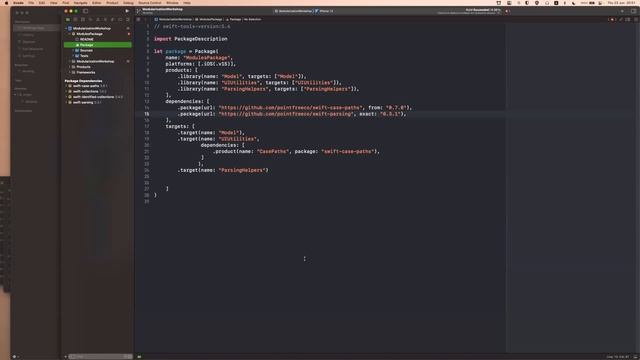Open the Breakpoint navigator icon

pos(120,19)
